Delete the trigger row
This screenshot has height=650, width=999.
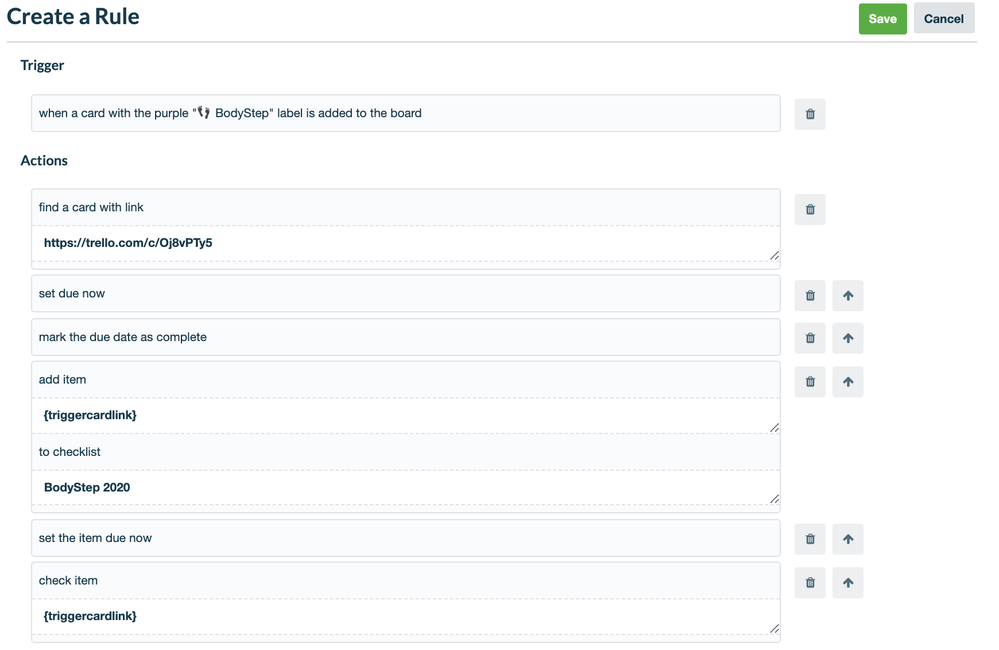[810, 113]
